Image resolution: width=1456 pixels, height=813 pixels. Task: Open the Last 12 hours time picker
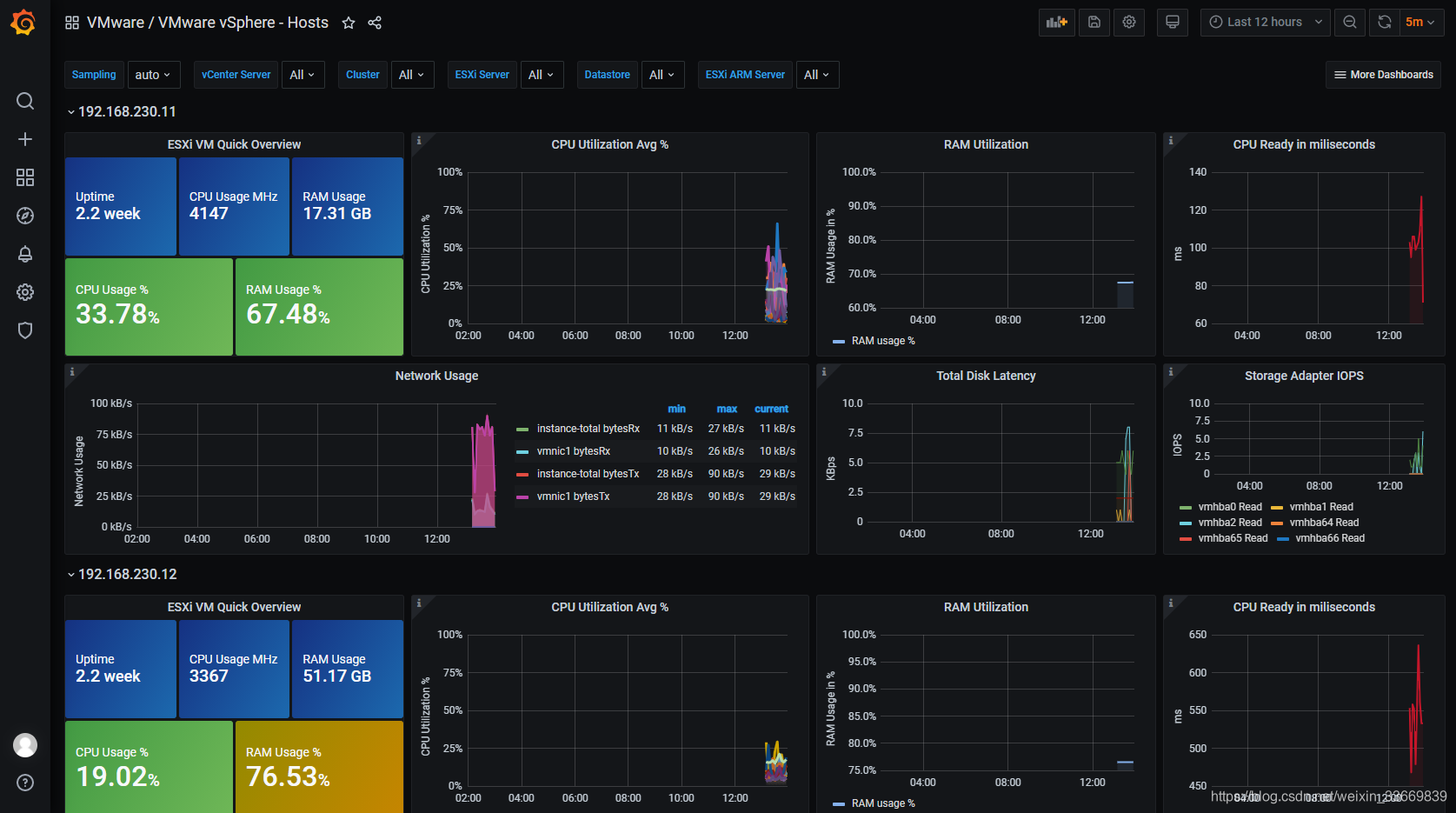[1267, 23]
